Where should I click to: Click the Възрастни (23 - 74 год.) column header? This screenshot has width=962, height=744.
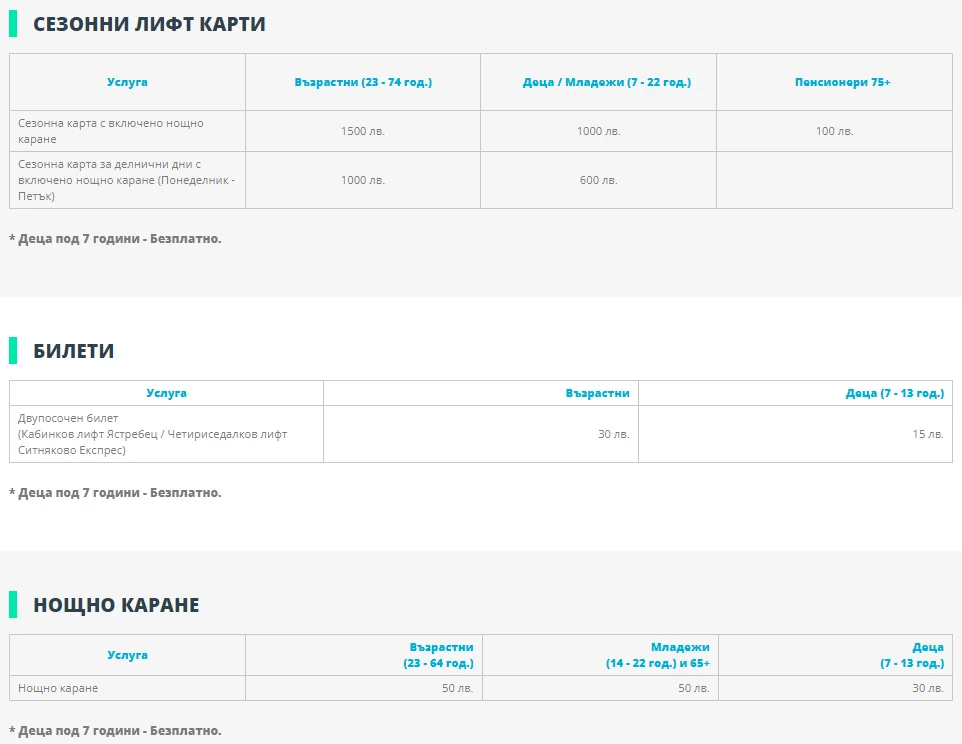363,82
